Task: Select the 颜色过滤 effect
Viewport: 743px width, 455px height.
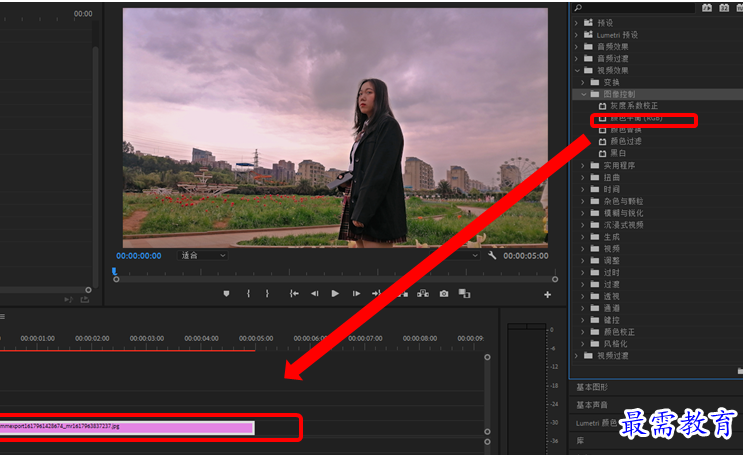Action: click(x=625, y=141)
